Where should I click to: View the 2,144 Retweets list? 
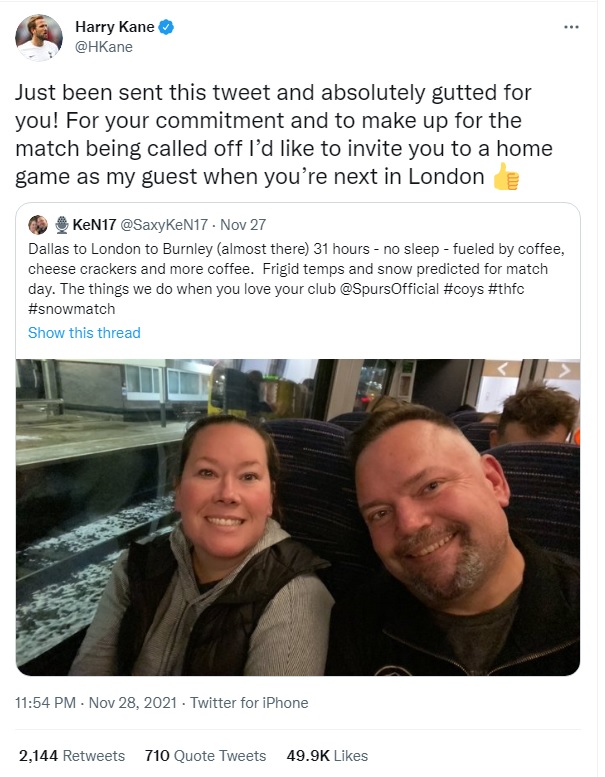pyautogui.click(x=72, y=756)
